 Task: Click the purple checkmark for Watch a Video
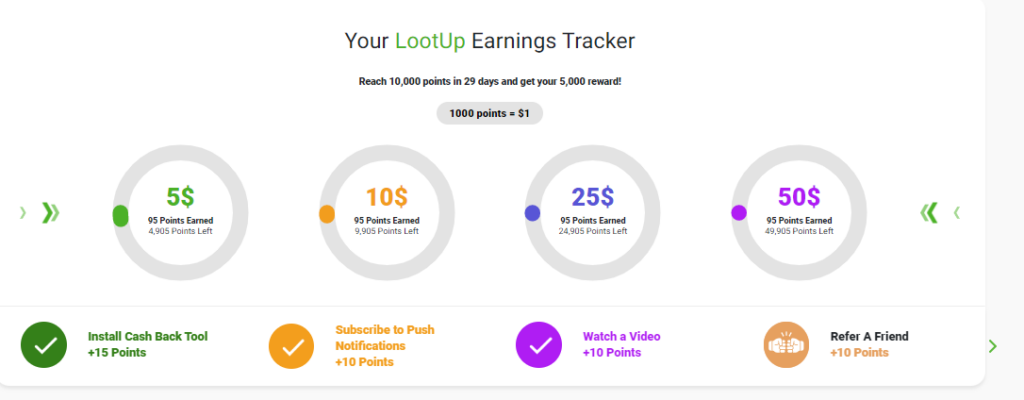(539, 344)
